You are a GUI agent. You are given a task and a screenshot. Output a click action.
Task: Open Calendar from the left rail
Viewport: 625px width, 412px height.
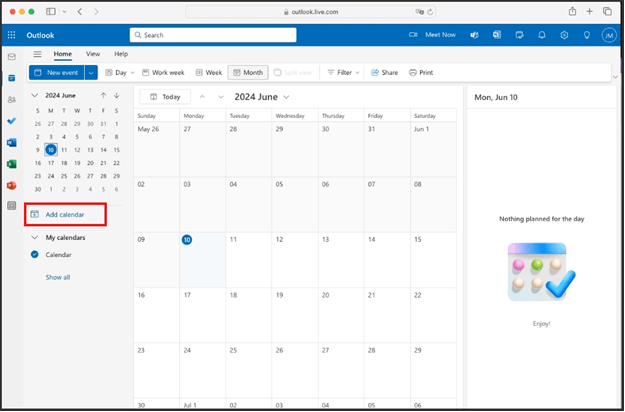[12, 78]
